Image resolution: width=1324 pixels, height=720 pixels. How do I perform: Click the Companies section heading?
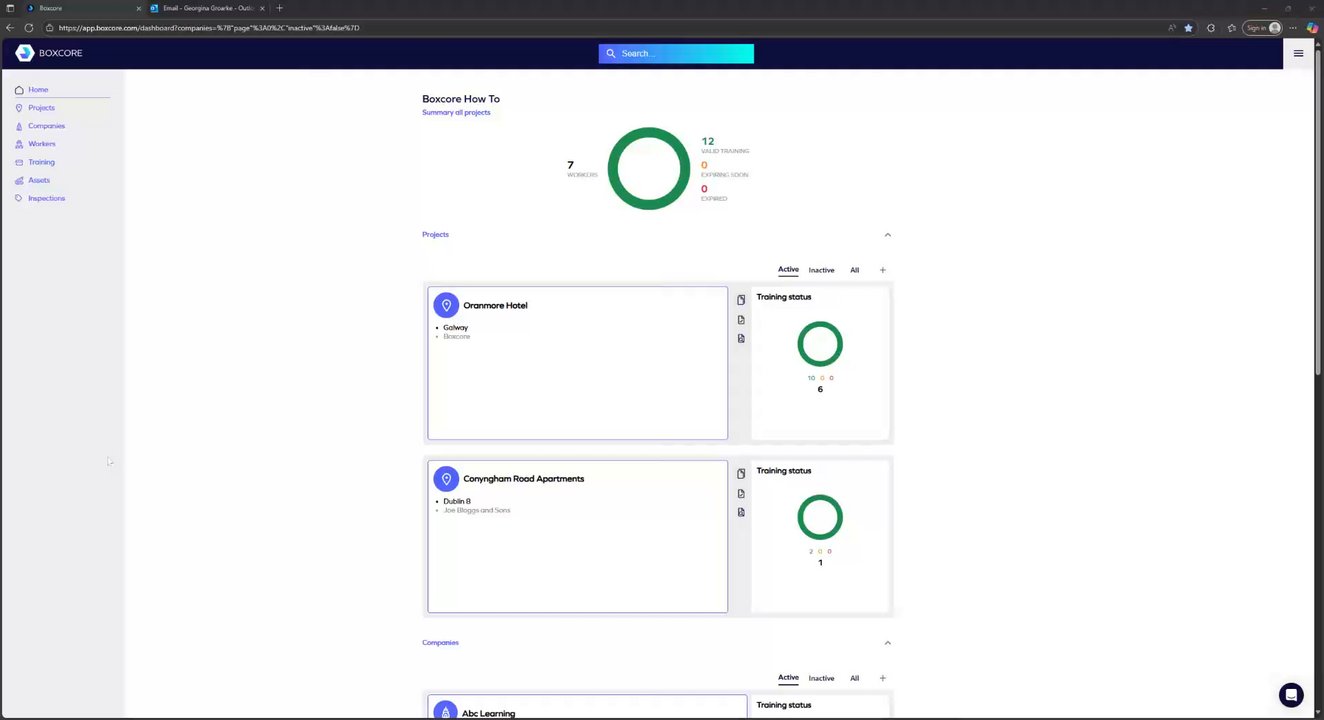click(x=440, y=642)
